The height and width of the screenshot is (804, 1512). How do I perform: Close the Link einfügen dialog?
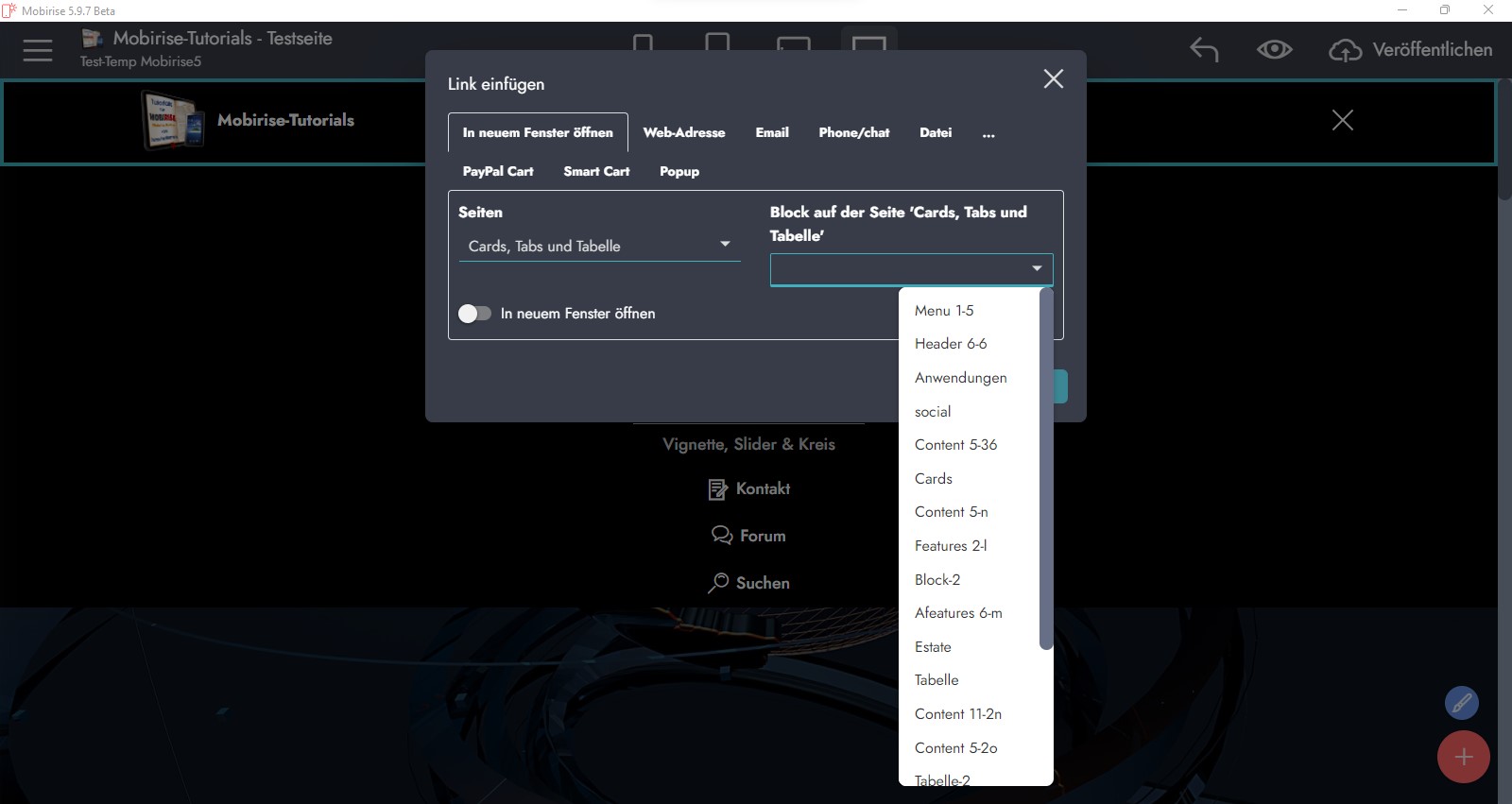[x=1053, y=79]
